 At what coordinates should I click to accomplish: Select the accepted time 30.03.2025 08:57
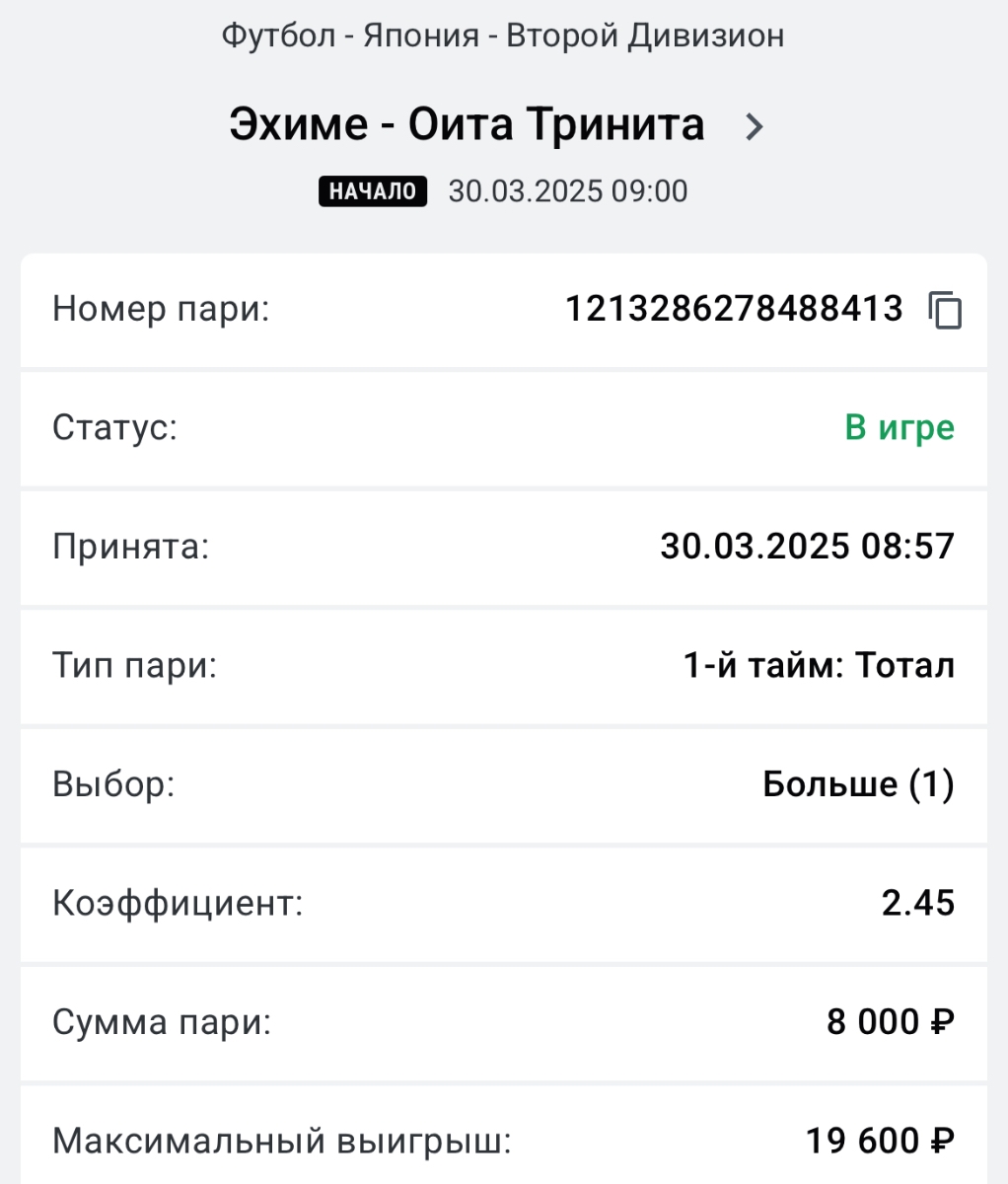[x=807, y=546]
